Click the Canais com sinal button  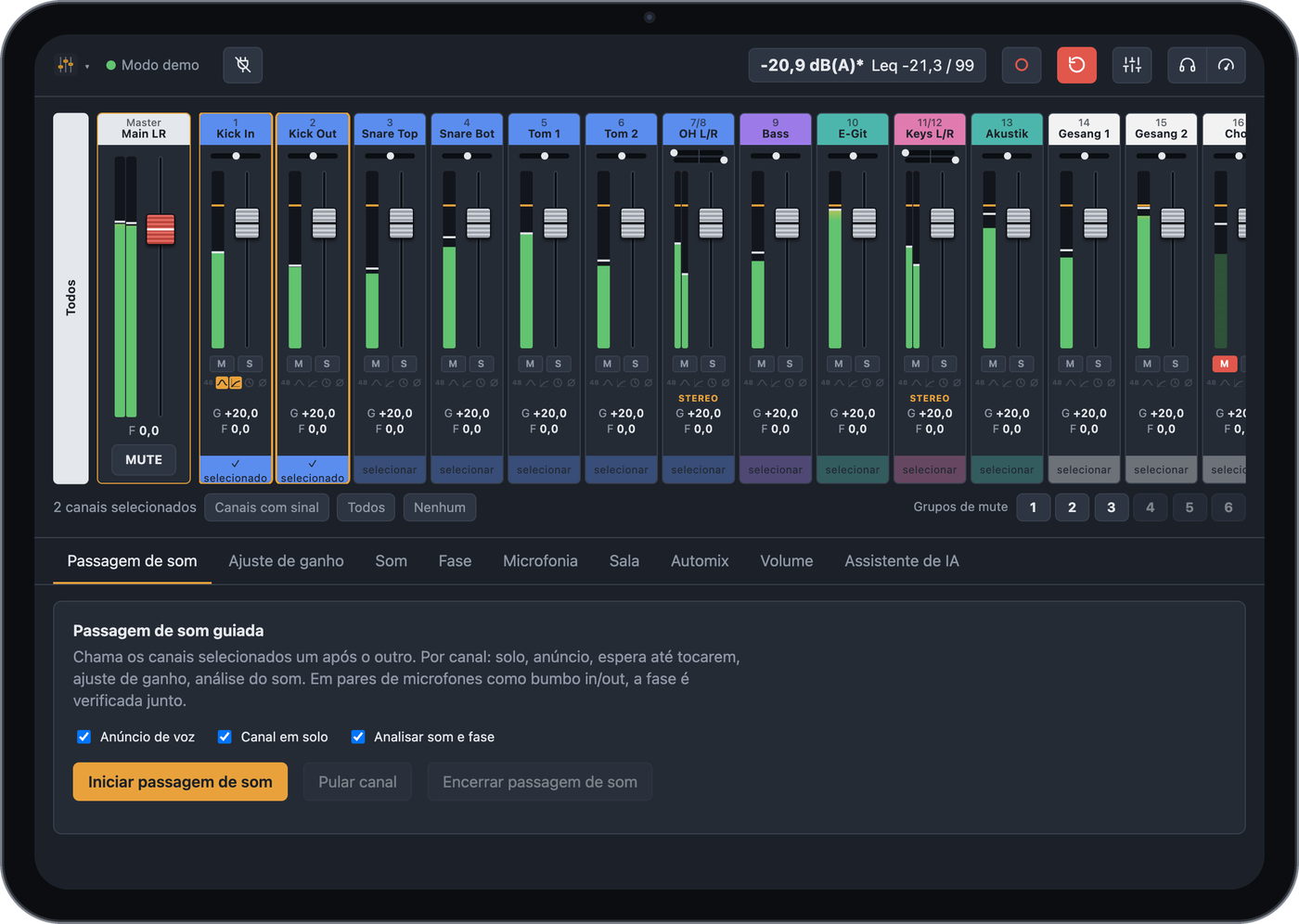266,507
